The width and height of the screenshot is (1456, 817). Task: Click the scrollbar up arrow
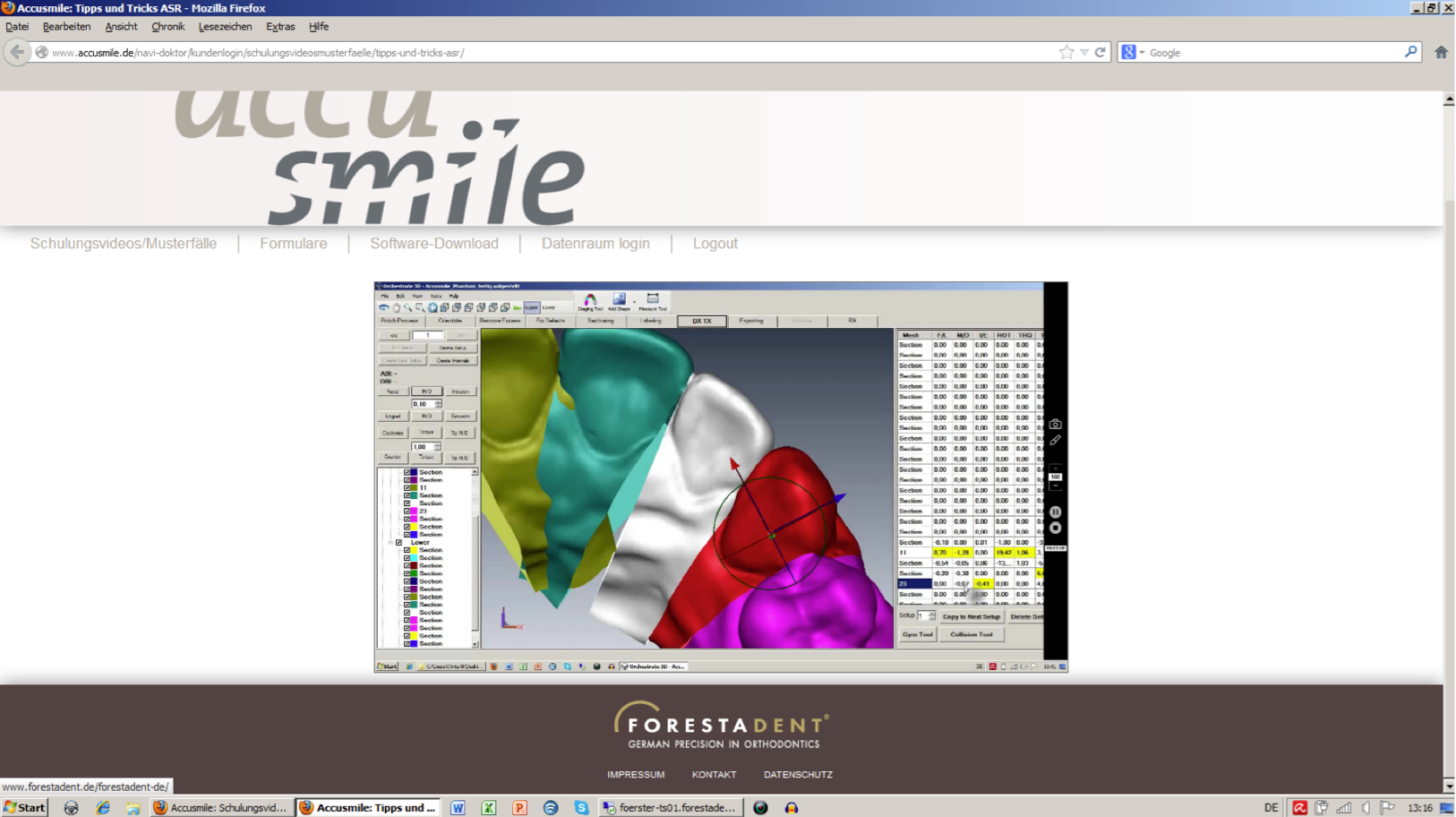[1449, 100]
